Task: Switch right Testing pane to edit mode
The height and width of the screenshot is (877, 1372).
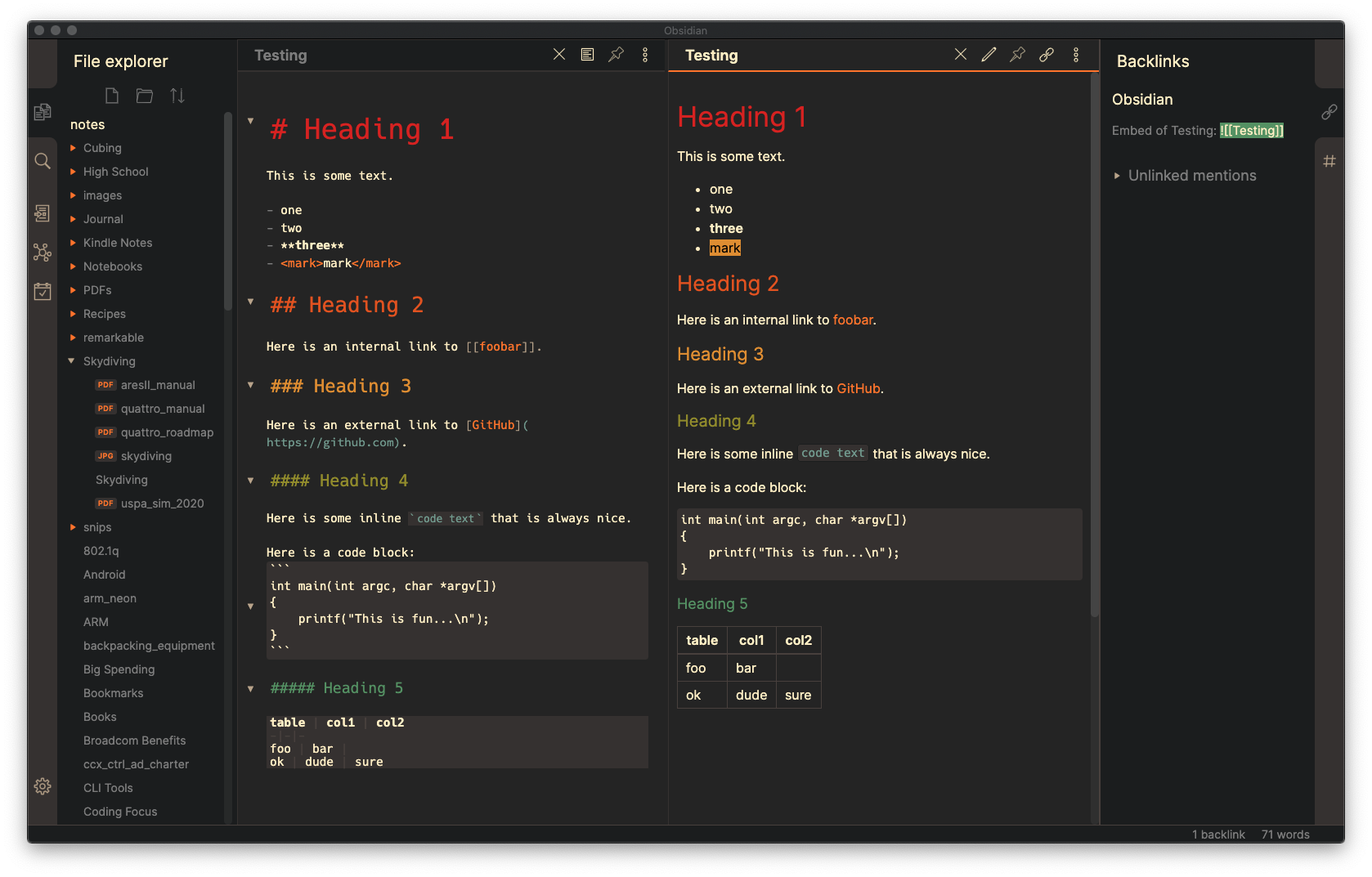Action: [x=989, y=55]
